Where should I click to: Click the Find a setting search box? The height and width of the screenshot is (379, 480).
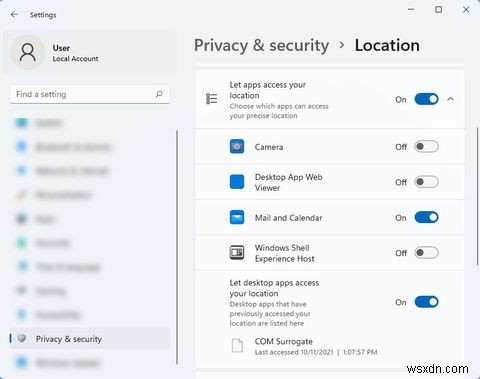(x=90, y=94)
